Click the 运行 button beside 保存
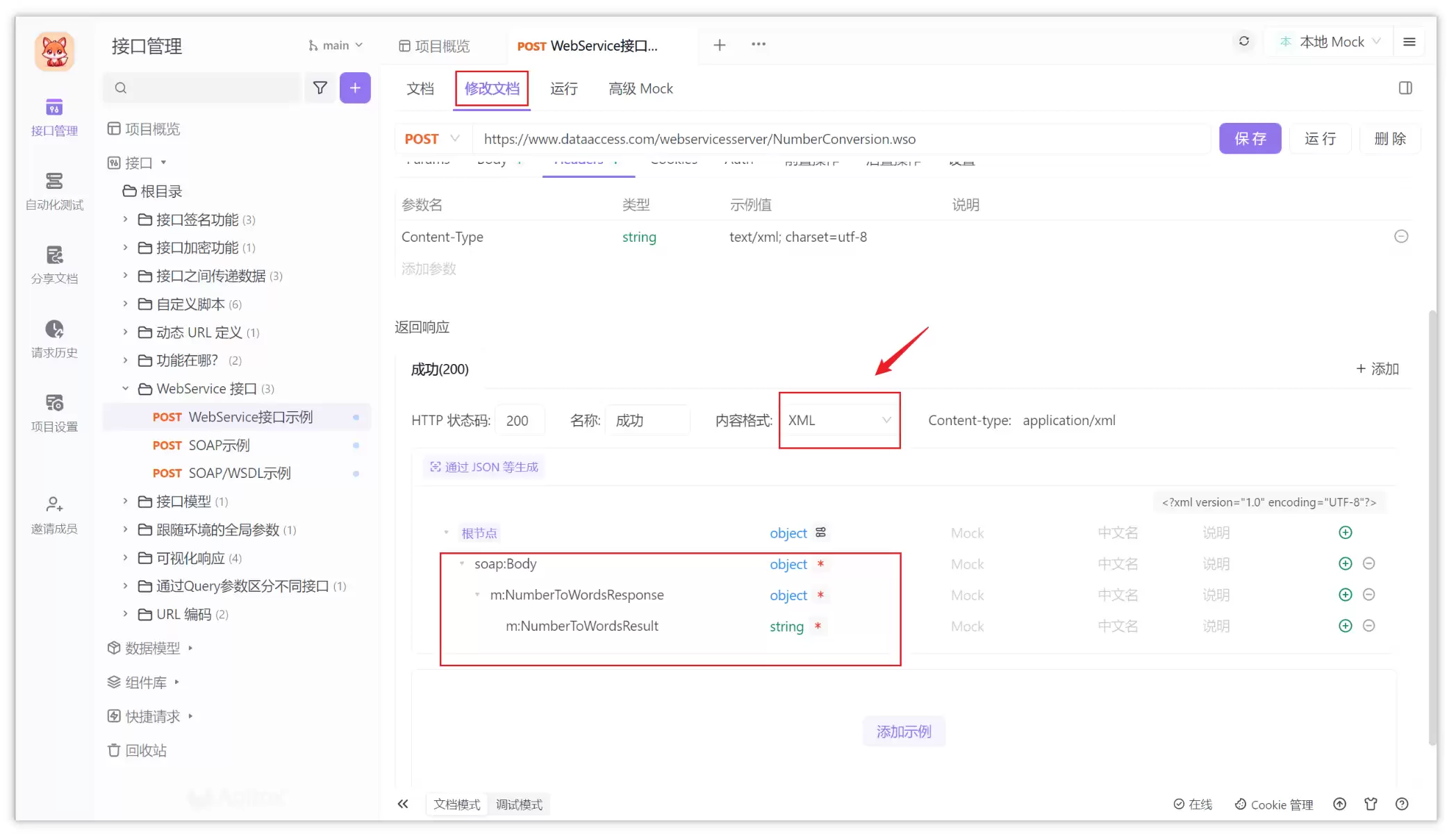This screenshot has width=1456, height=835. [1321, 139]
